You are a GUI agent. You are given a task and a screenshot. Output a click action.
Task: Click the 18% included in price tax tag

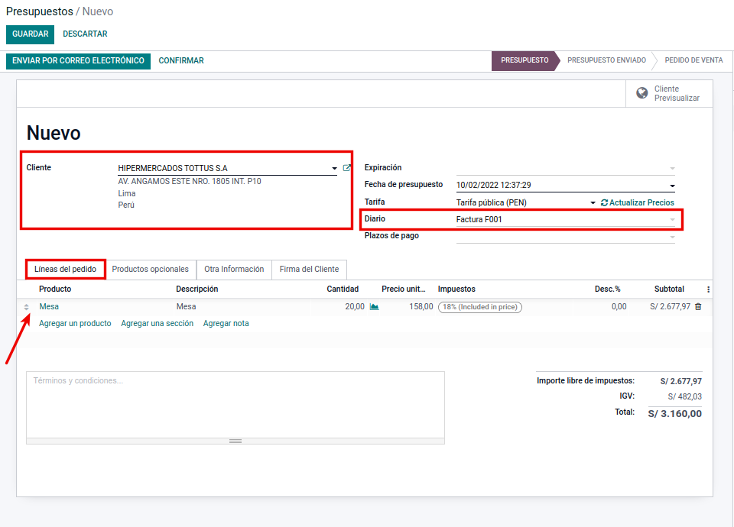tap(480, 307)
